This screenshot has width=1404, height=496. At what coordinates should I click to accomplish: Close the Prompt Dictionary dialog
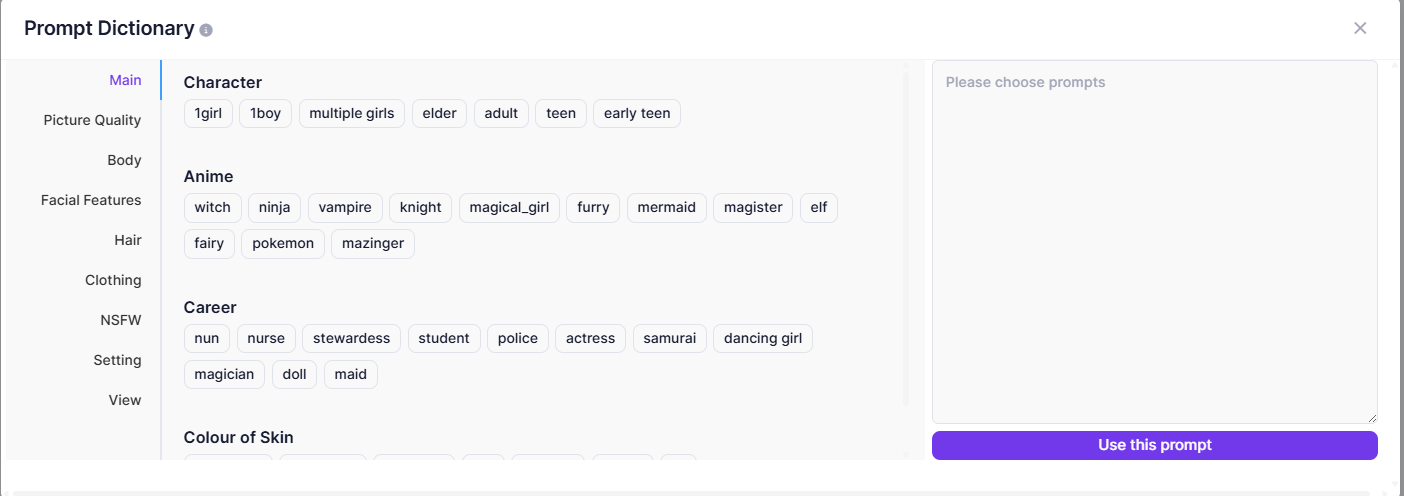click(x=1360, y=28)
